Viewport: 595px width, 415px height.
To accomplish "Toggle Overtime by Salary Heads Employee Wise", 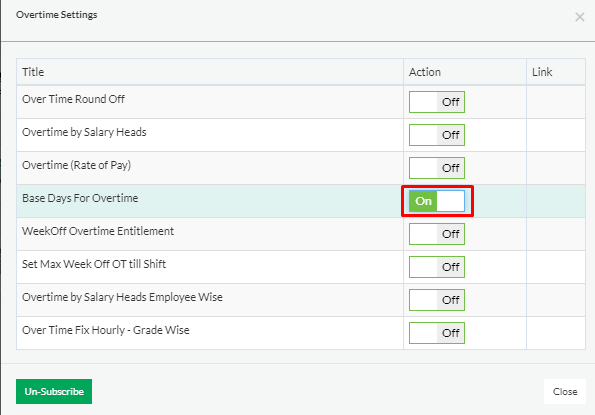I will 437,300.
